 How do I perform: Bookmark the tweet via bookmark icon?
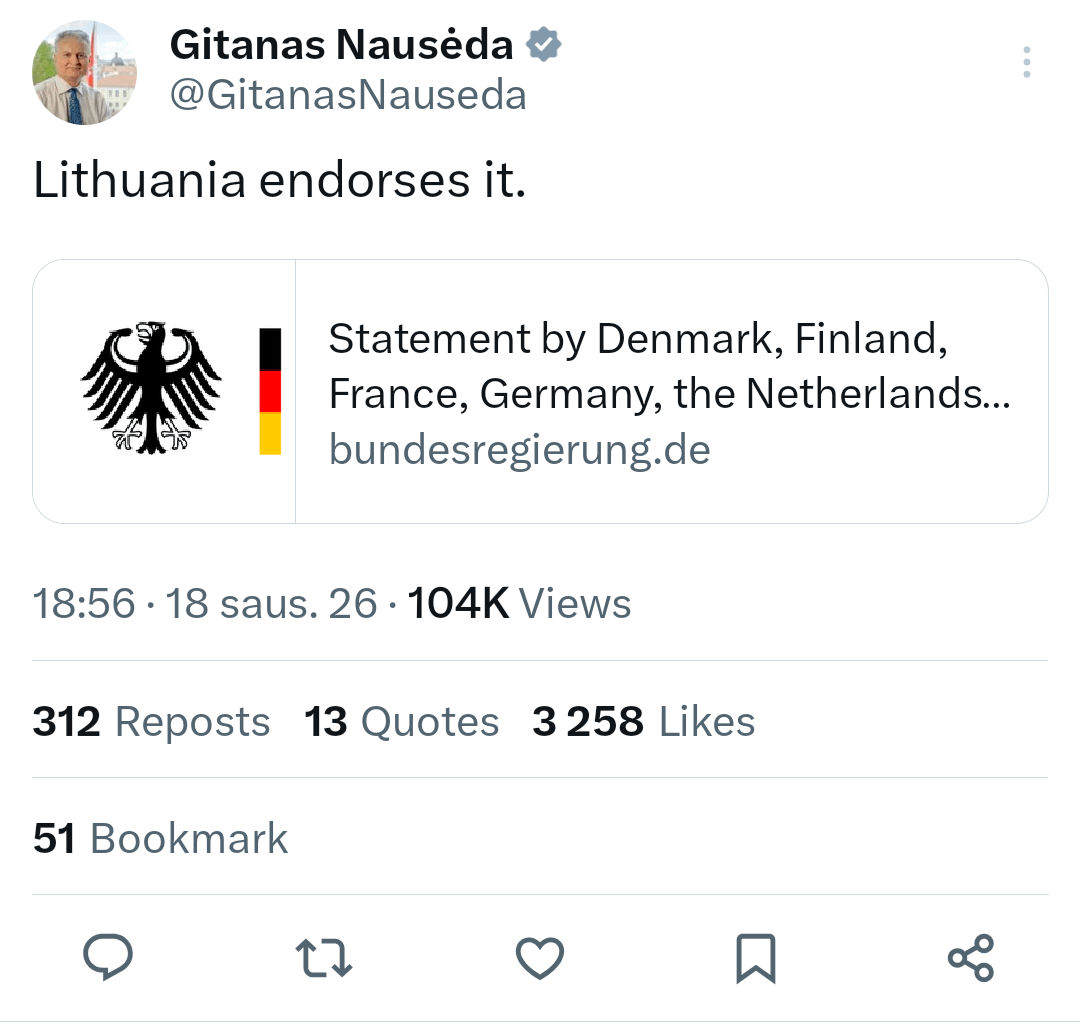pyautogui.click(x=755, y=956)
